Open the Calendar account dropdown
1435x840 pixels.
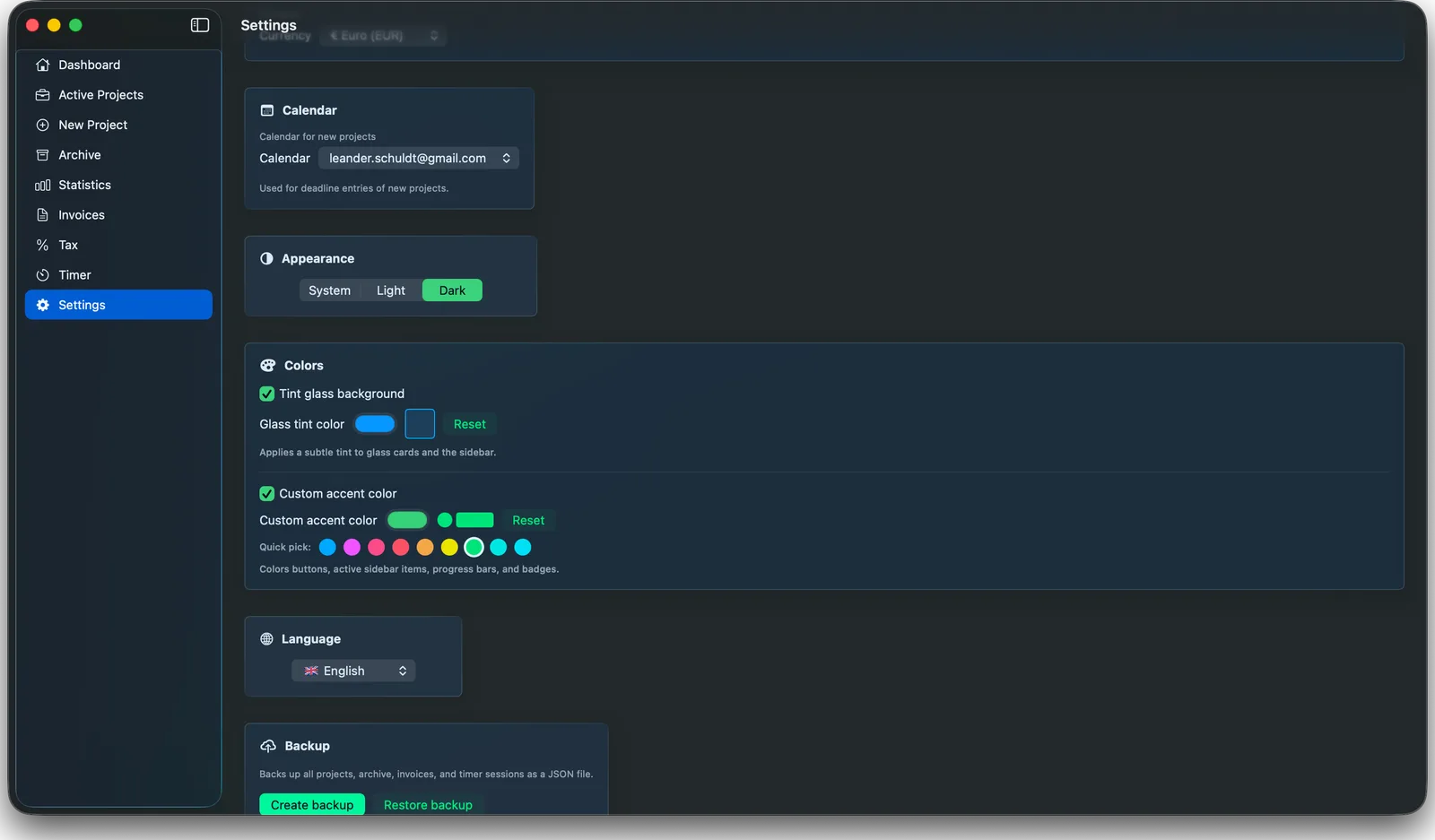point(419,158)
